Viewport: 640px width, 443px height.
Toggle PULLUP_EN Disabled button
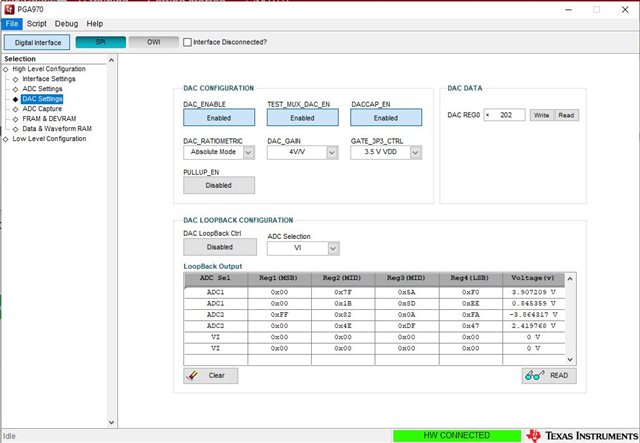219,185
